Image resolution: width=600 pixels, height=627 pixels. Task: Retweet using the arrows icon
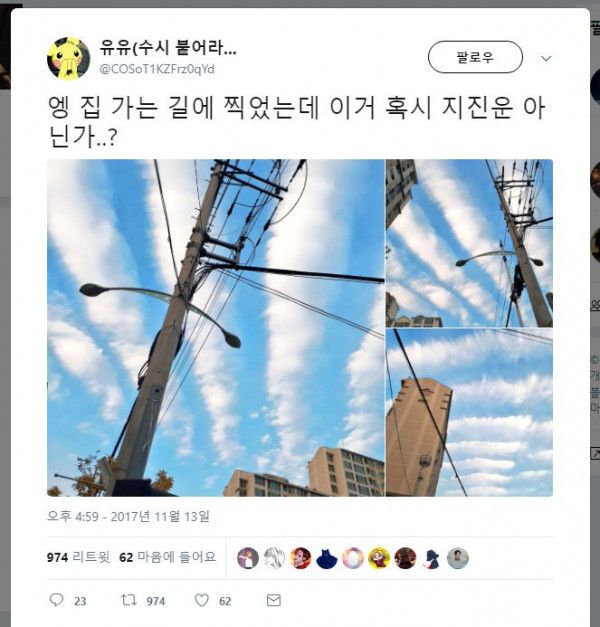(x=129, y=600)
